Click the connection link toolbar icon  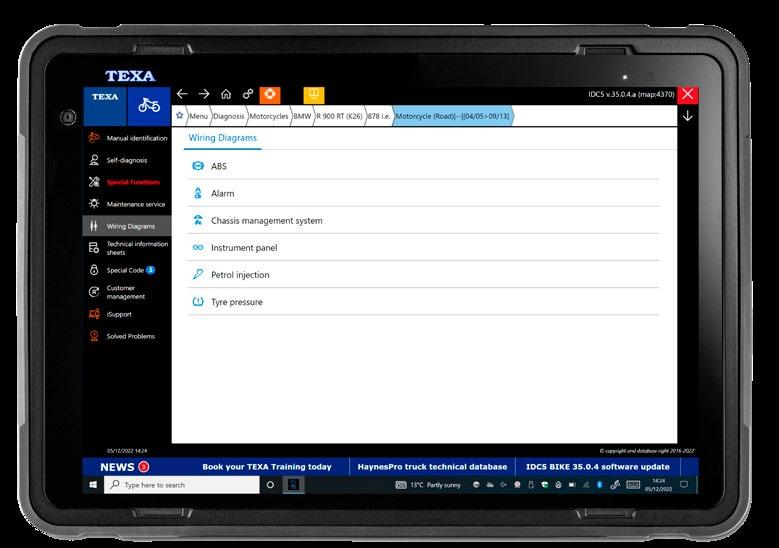248,94
